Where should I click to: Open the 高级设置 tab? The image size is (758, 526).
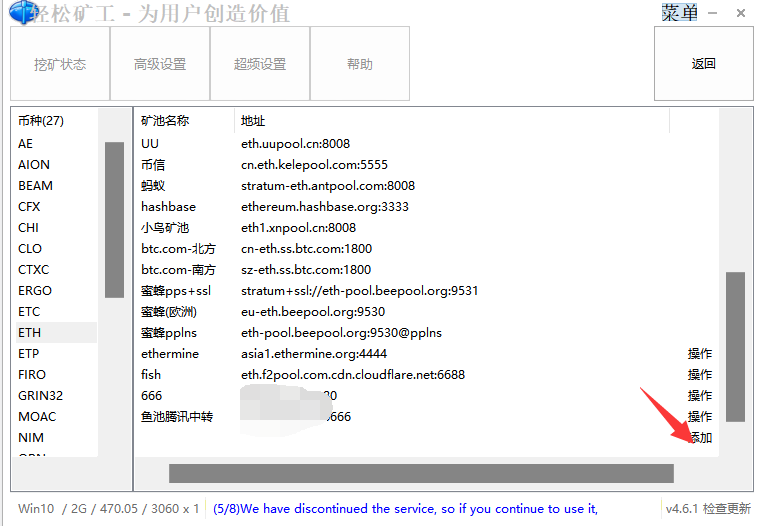coord(160,64)
